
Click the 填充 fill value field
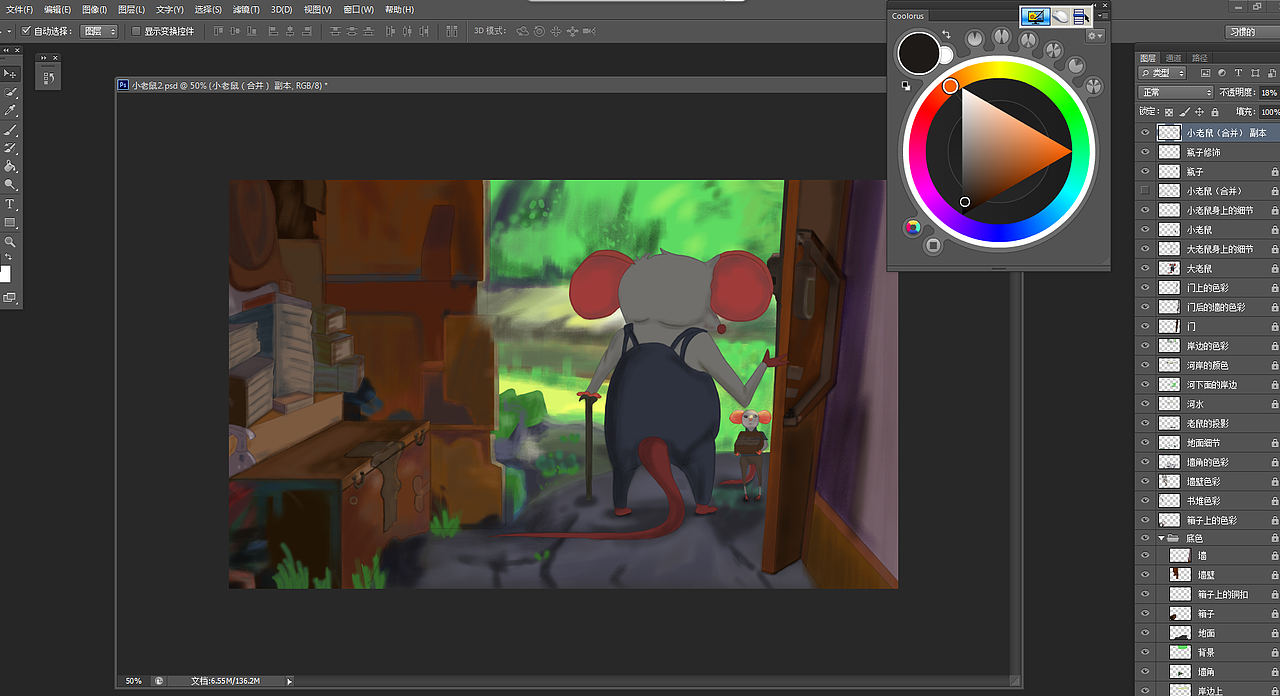[1270, 112]
